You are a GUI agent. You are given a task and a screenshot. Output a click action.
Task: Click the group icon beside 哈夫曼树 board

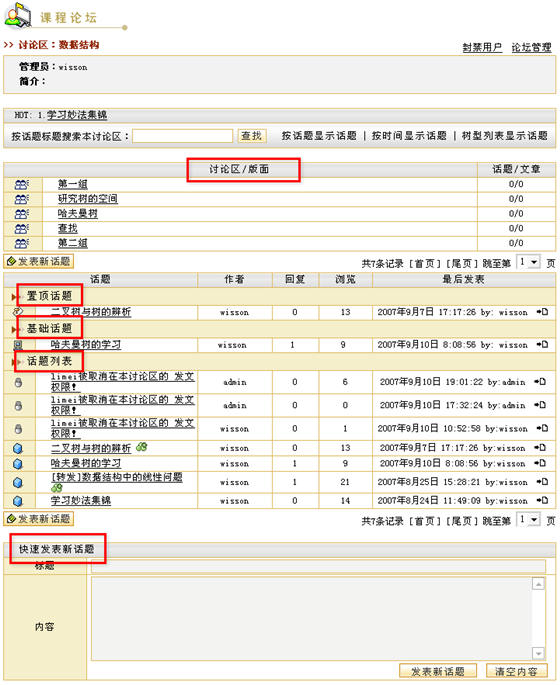21,214
